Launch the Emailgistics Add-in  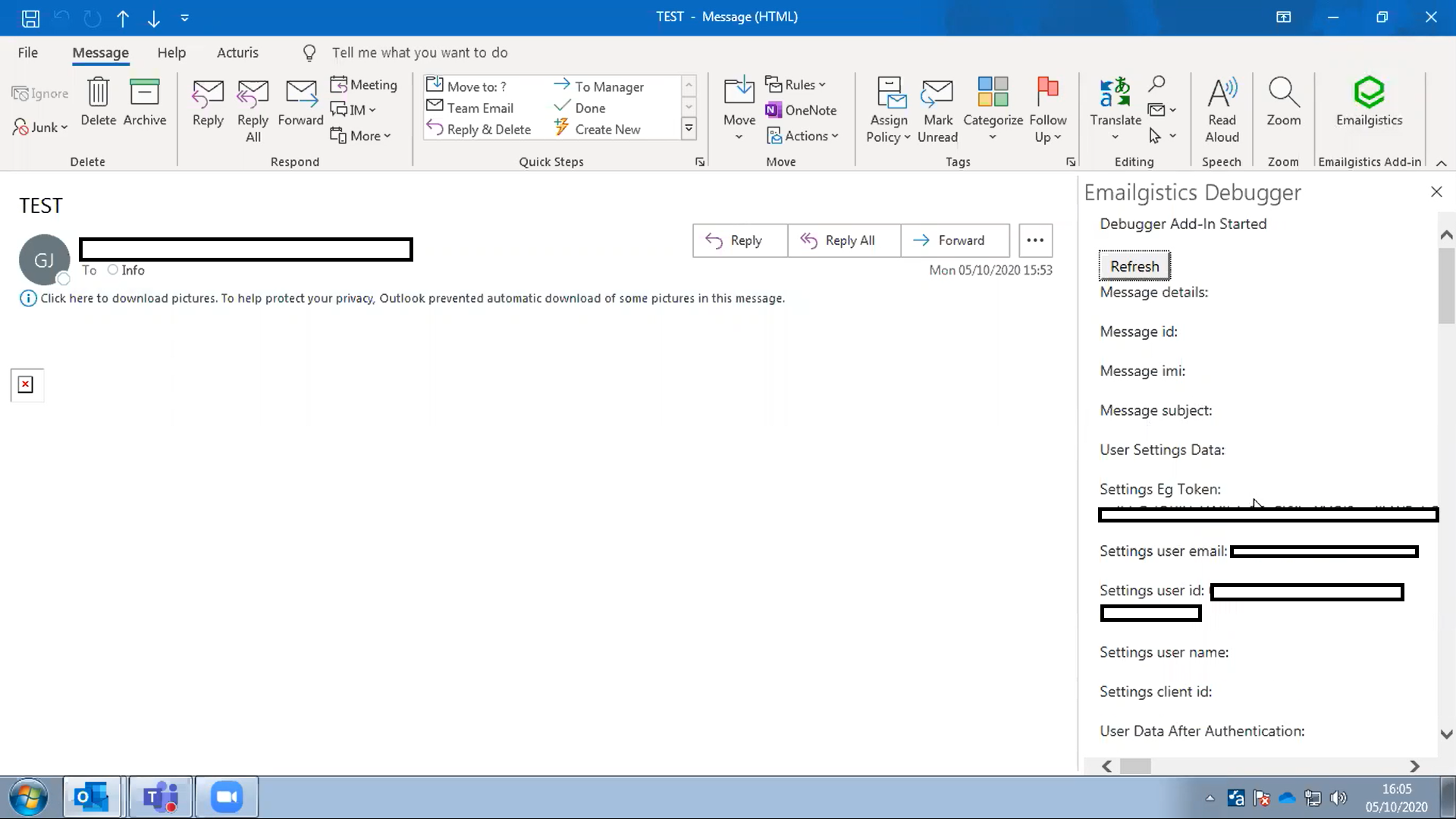click(1369, 106)
